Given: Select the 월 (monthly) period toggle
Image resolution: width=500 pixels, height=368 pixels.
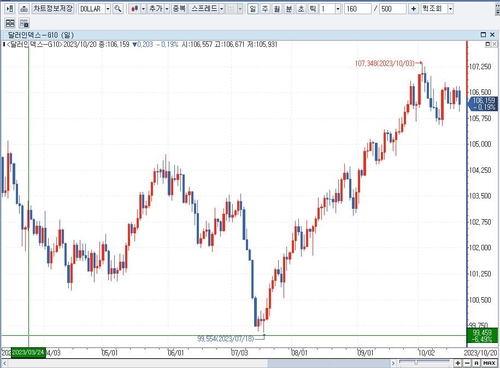Looking at the screenshot, I should pos(277,9).
